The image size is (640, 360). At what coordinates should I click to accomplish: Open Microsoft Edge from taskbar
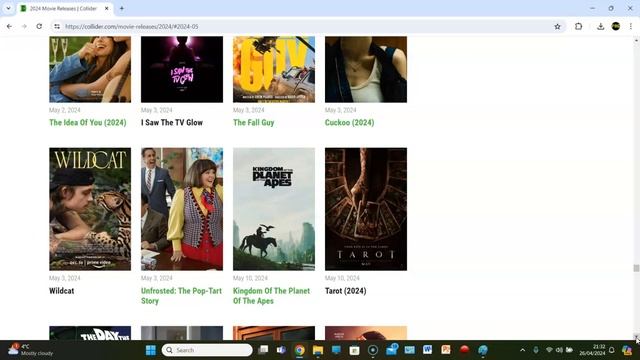483,350
